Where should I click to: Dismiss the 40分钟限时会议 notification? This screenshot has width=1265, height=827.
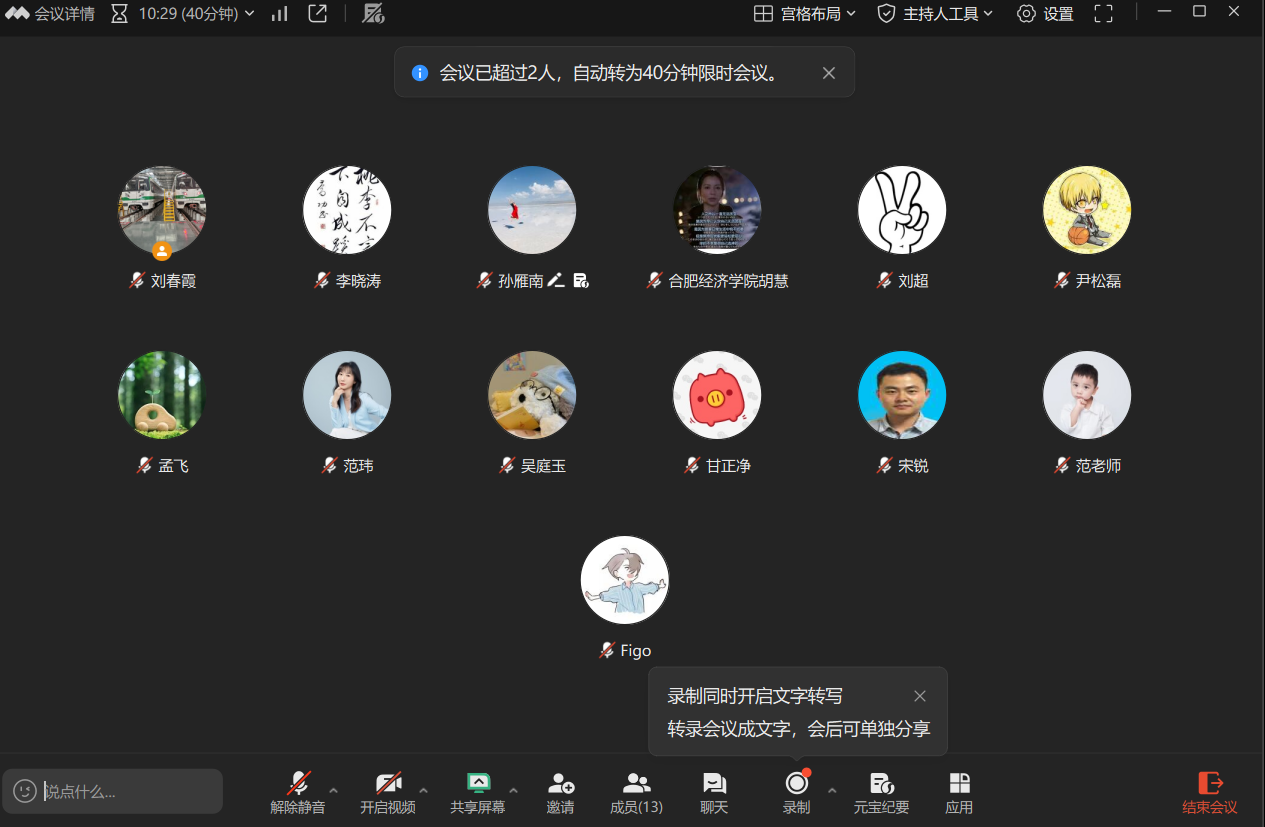tap(828, 73)
